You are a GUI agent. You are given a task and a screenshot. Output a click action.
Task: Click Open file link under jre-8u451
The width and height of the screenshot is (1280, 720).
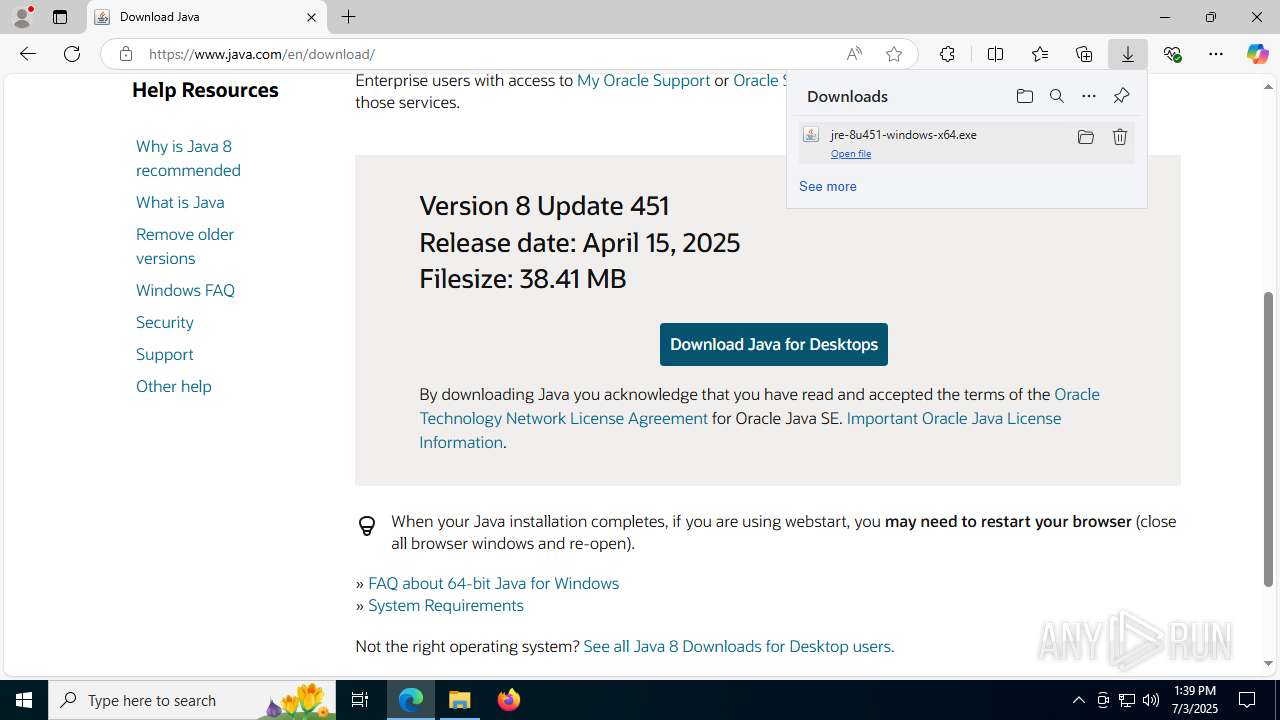click(x=851, y=154)
